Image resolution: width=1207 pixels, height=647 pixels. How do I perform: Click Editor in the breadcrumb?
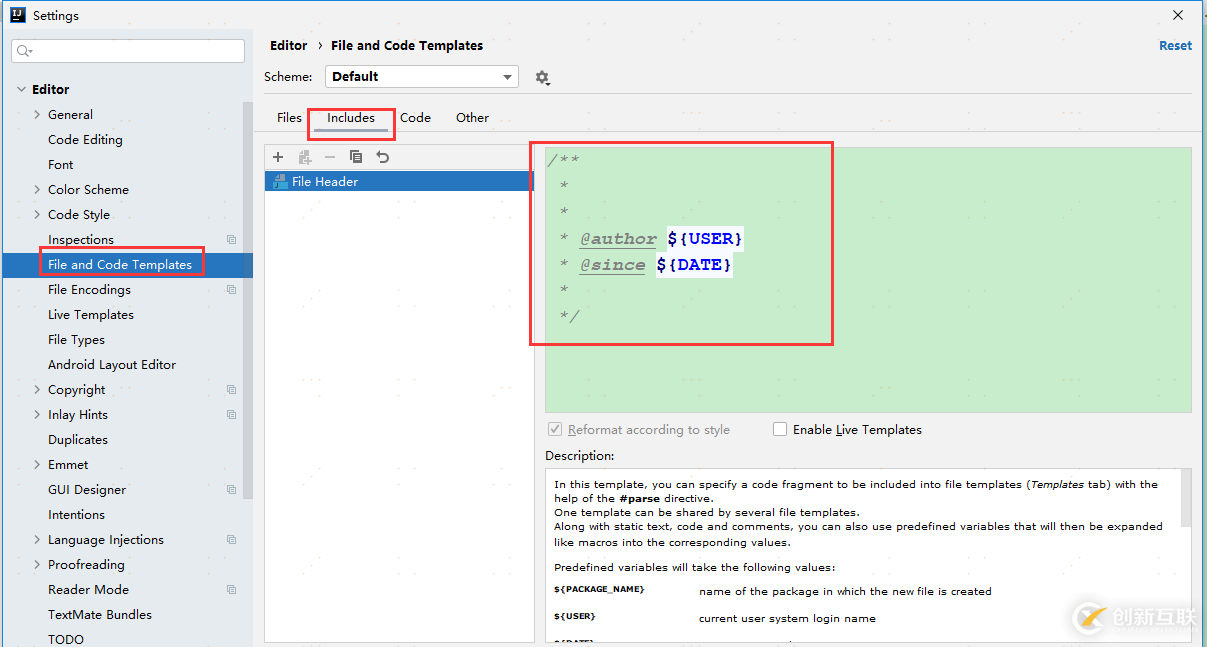[289, 46]
